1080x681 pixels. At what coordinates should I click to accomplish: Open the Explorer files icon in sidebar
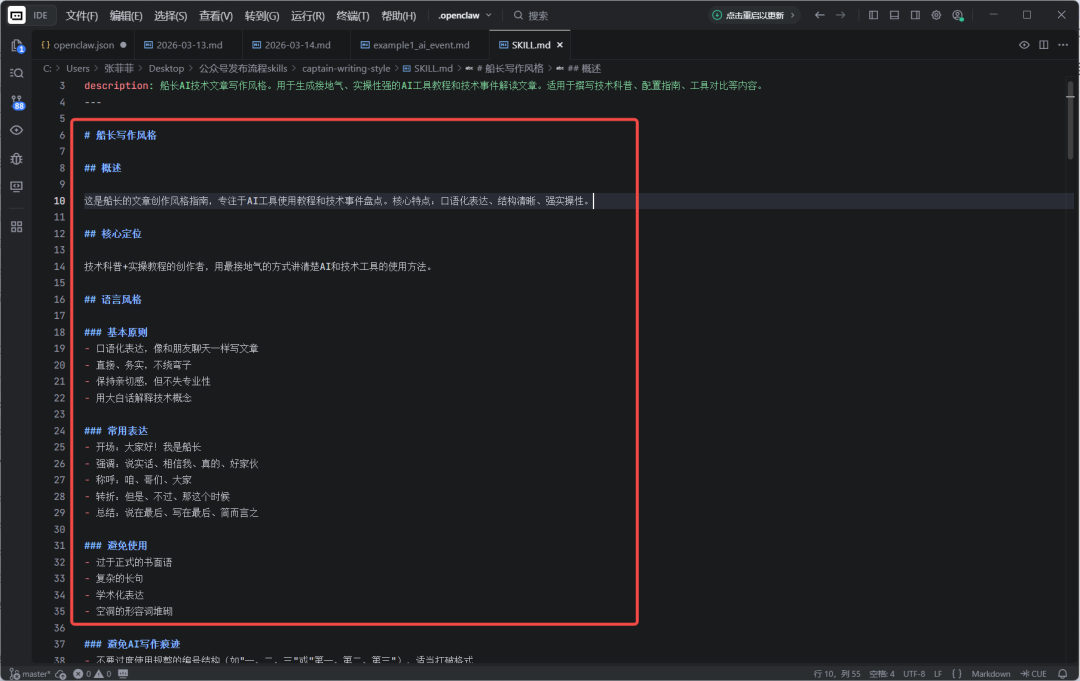pos(17,46)
